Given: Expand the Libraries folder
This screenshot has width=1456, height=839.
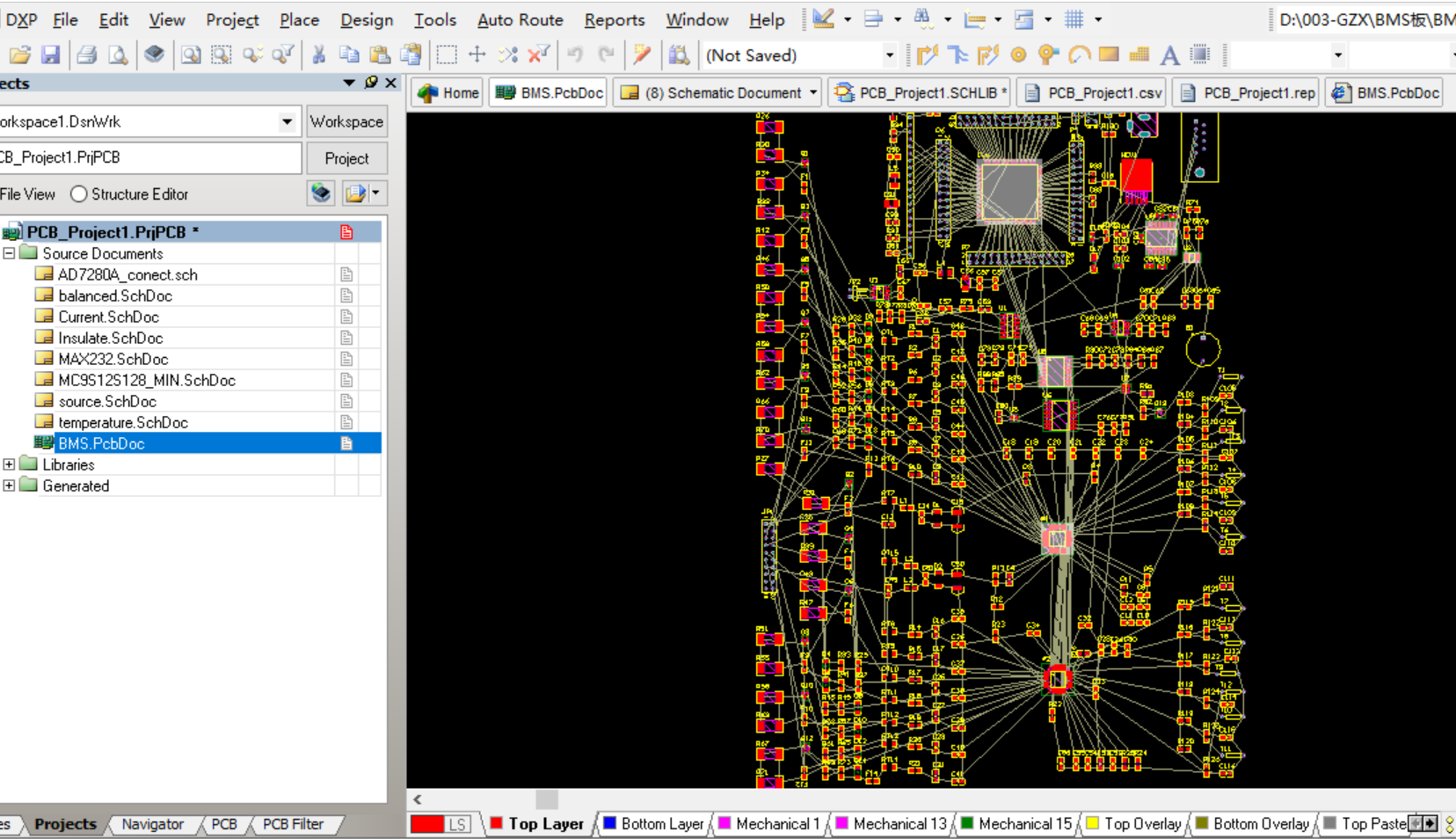Looking at the screenshot, I should point(9,464).
